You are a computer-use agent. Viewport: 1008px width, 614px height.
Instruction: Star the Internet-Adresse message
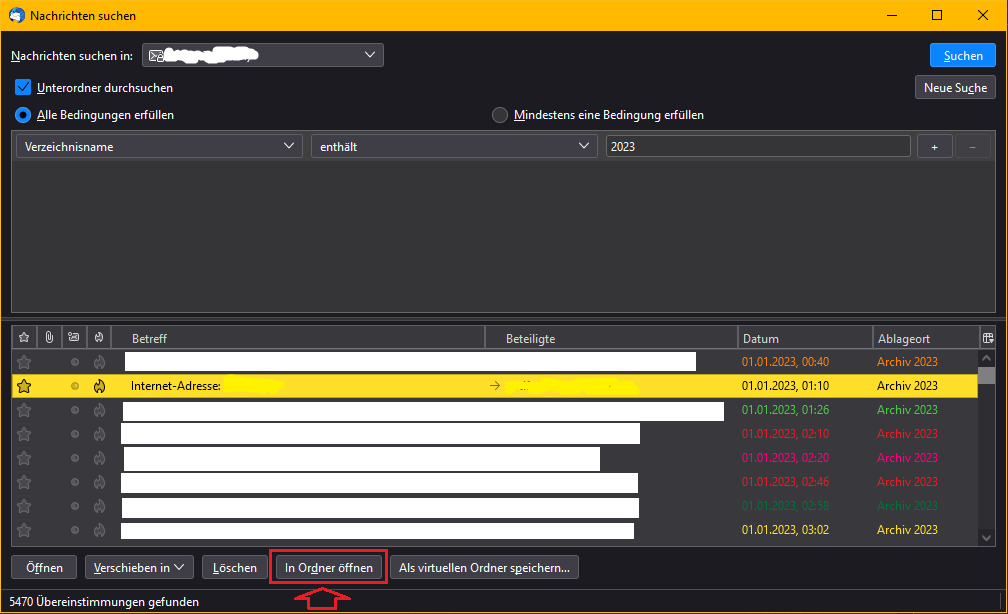pyautogui.click(x=24, y=386)
